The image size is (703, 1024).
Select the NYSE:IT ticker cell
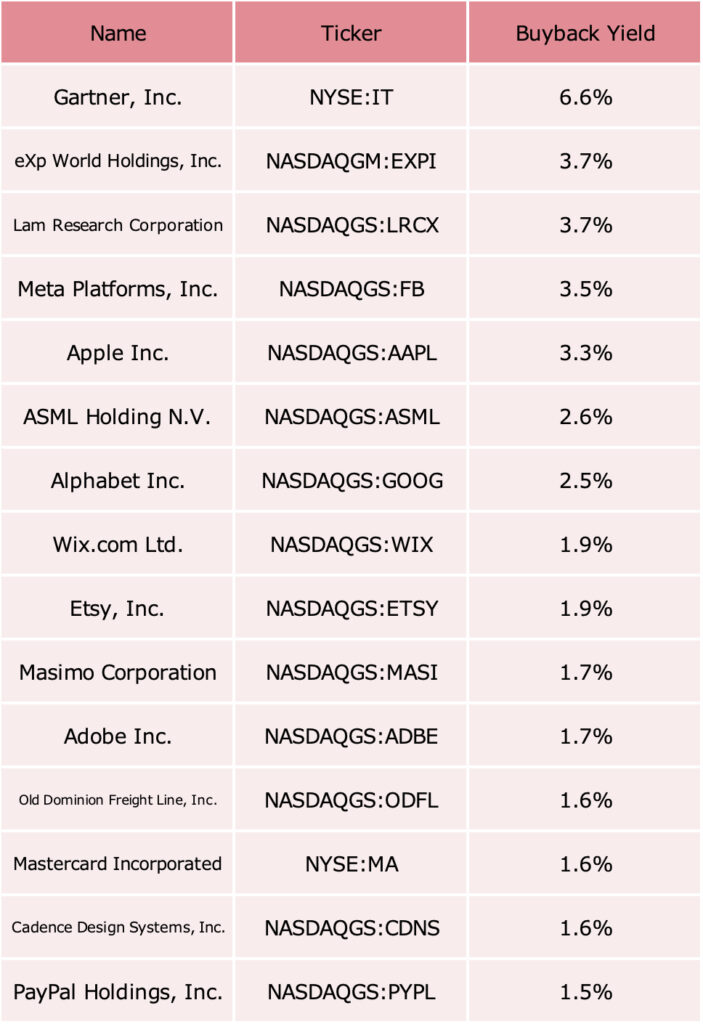(351, 97)
